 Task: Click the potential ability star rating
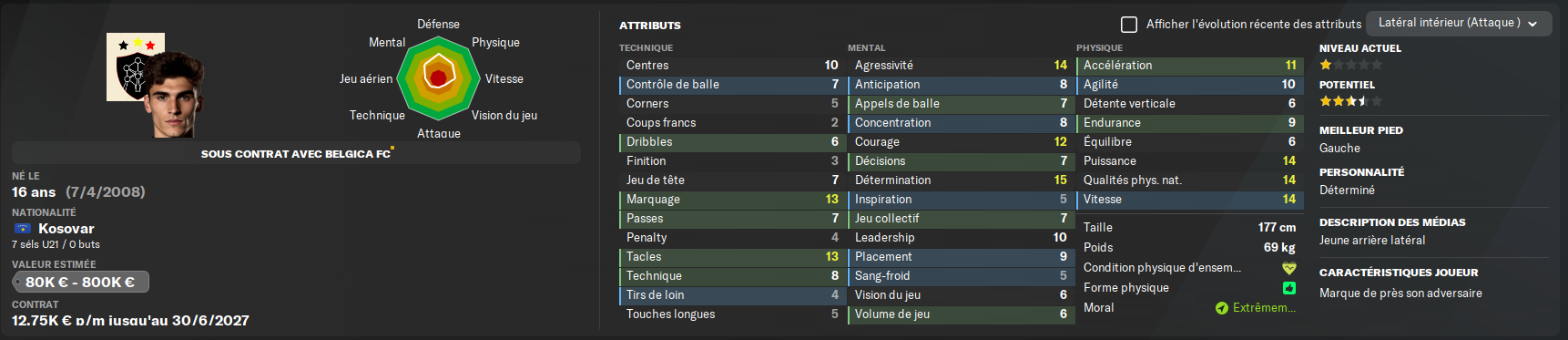(x=1350, y=101)
